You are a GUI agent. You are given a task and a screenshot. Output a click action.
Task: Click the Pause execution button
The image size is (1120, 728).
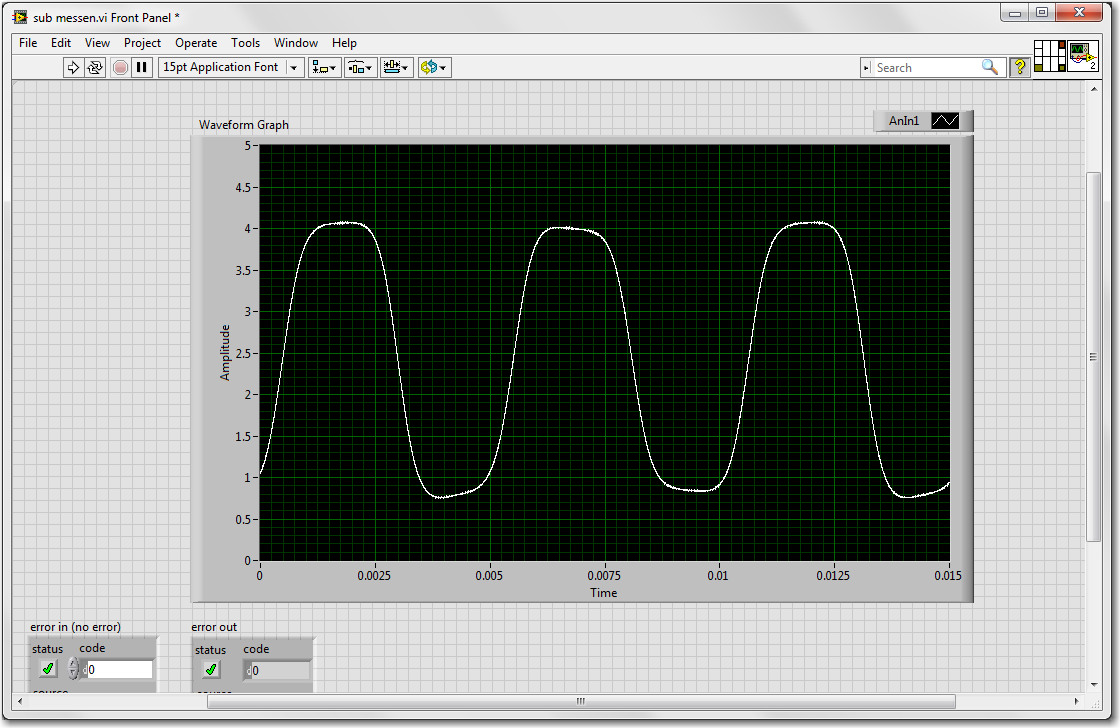[x=142, y=67]
